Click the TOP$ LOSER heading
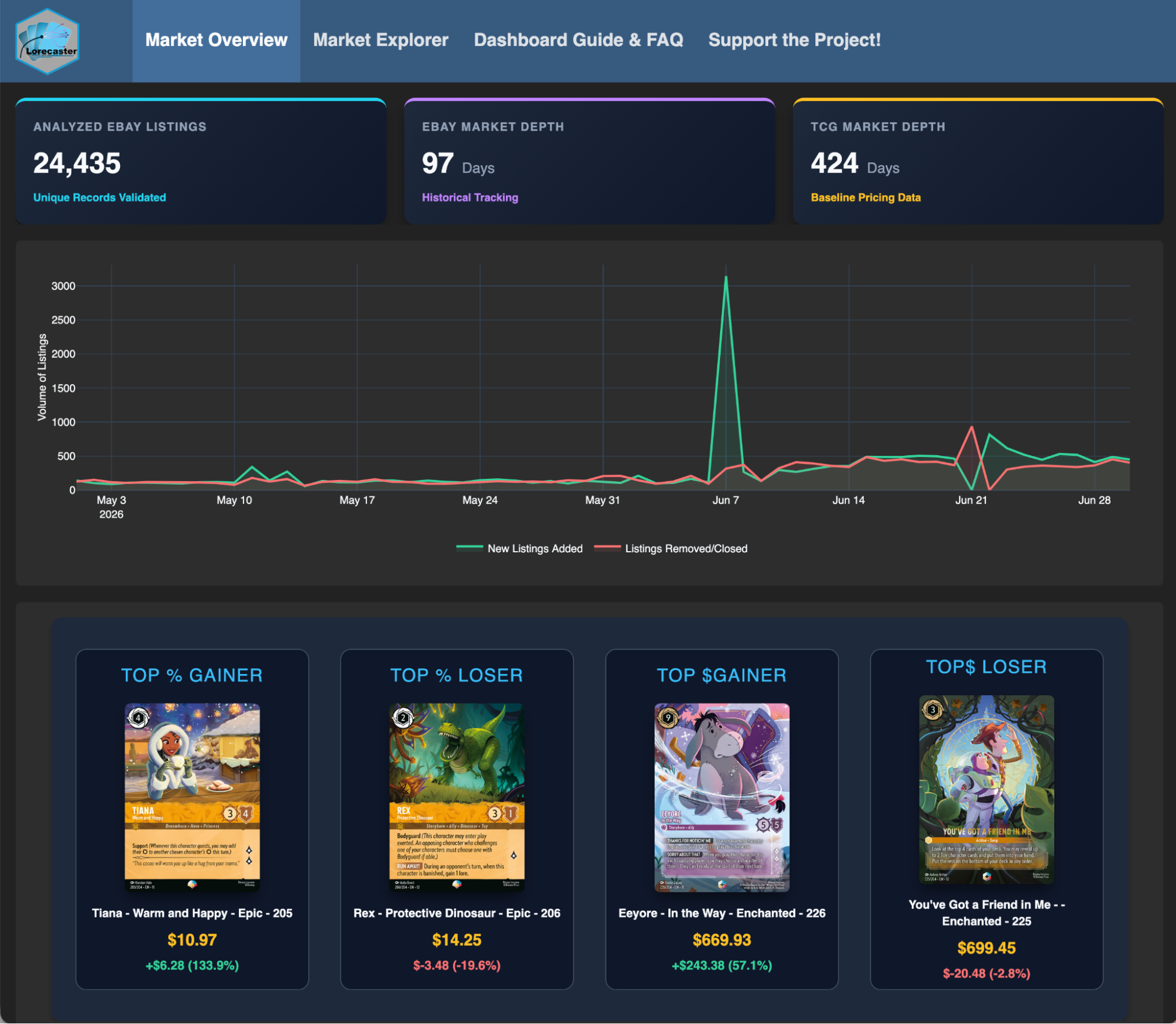The width and height of the screenshot is (1176, 1024). point(987,667)
